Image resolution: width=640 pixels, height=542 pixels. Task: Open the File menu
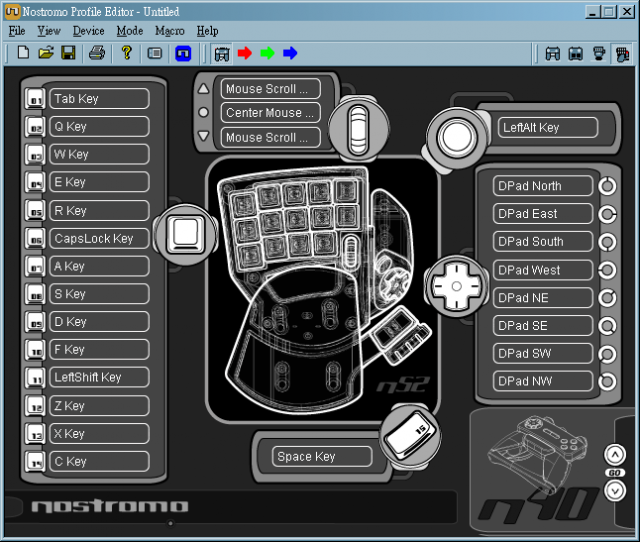pos(17,31)
